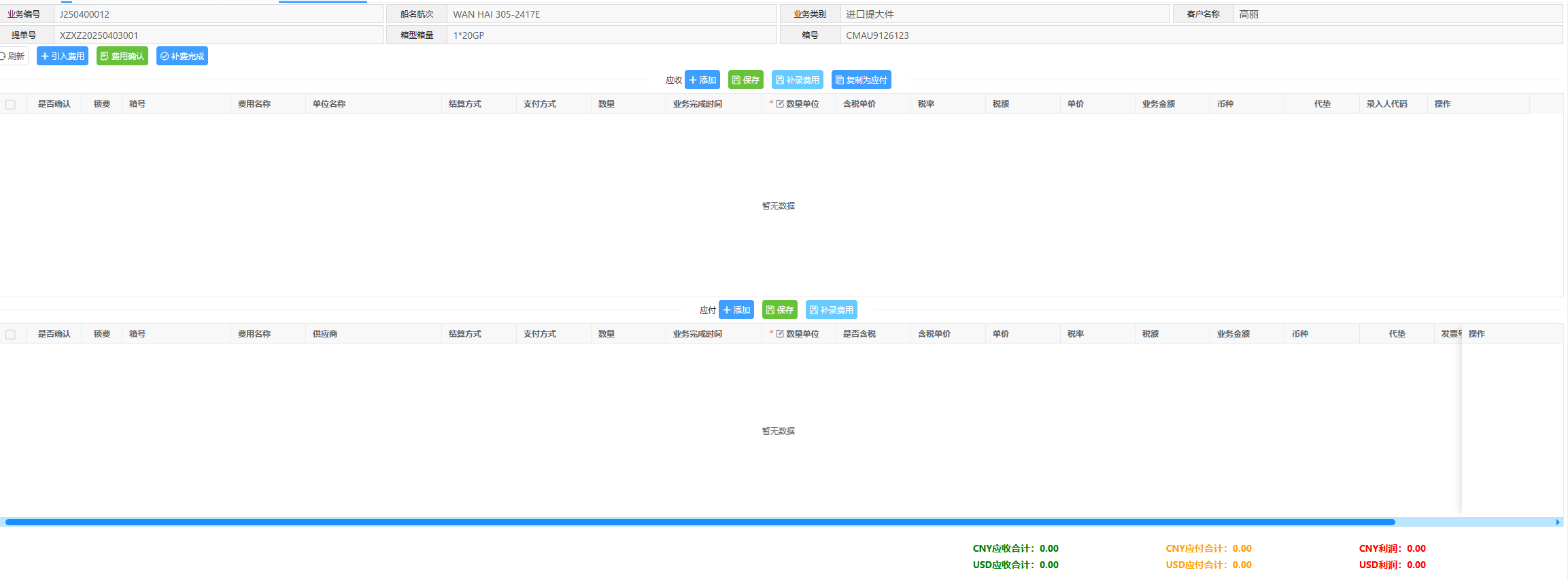Click the 业务编号 field showing J250400012
1568x581 pixels.
218,14
